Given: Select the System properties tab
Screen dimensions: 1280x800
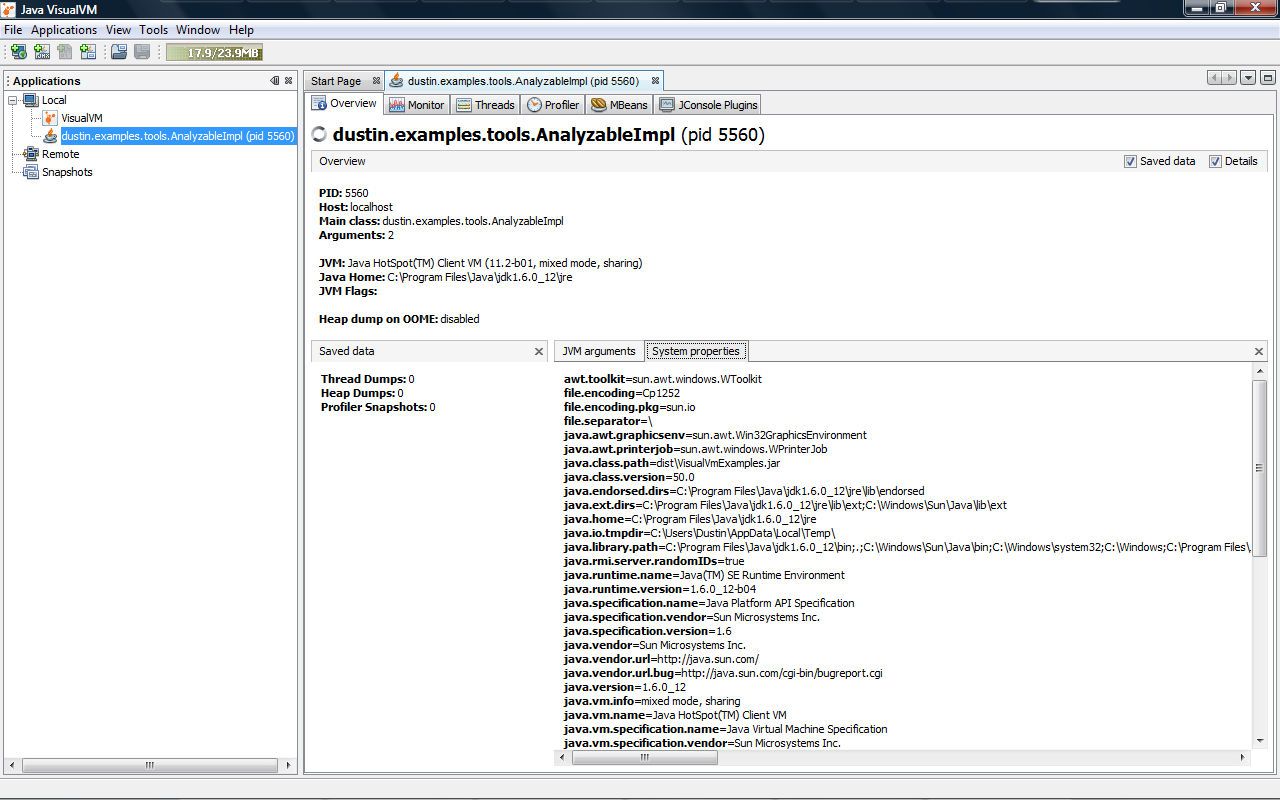Looking at the screenshot, I should 696,351.
